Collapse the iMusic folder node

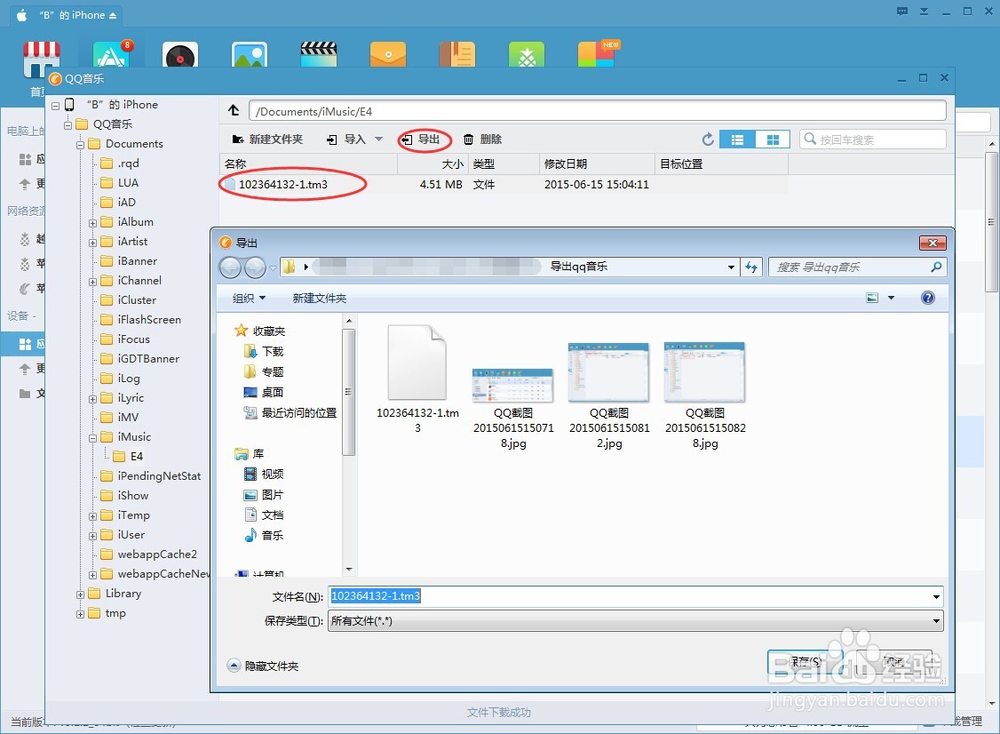92,438
